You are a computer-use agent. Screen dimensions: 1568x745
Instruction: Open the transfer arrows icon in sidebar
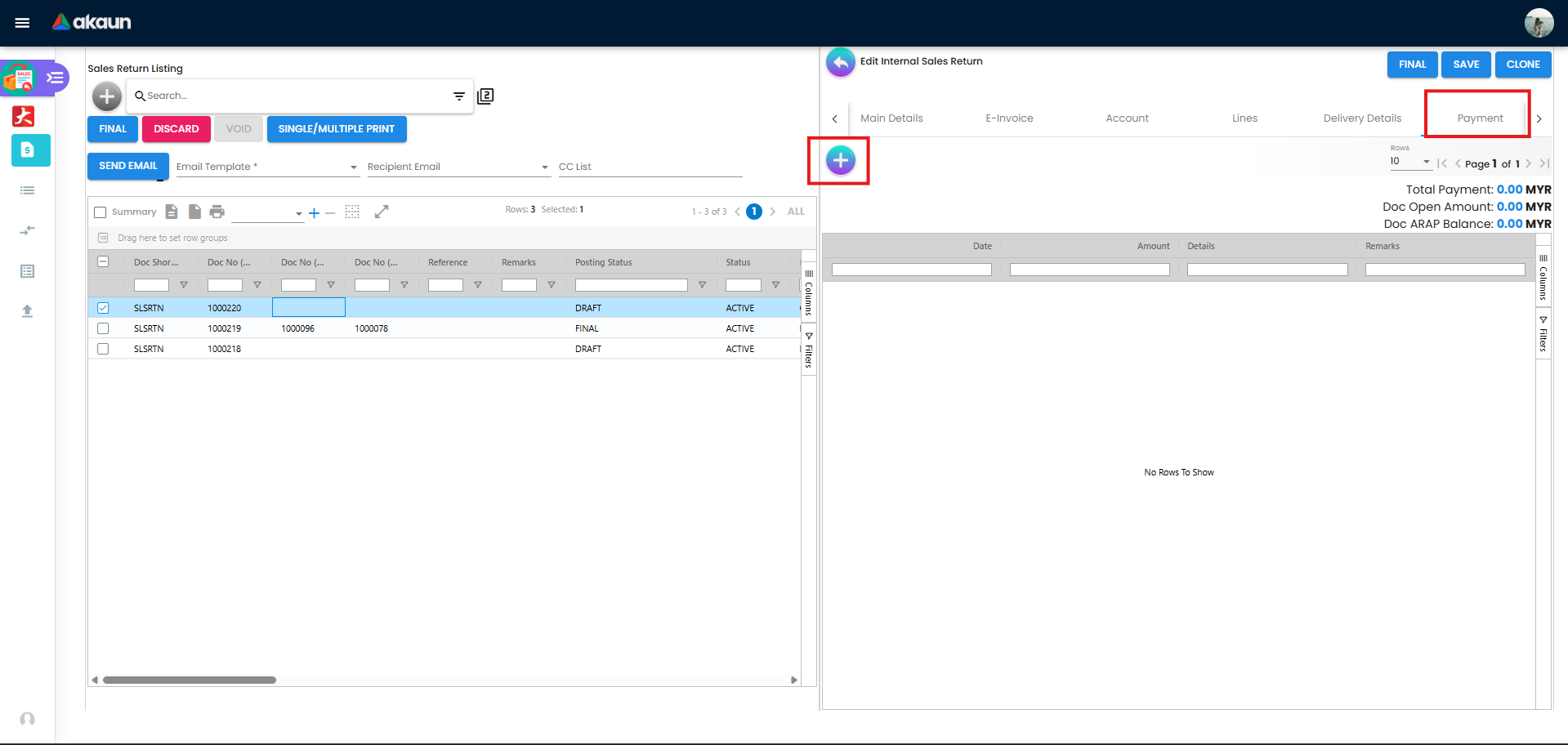(27, 230)
